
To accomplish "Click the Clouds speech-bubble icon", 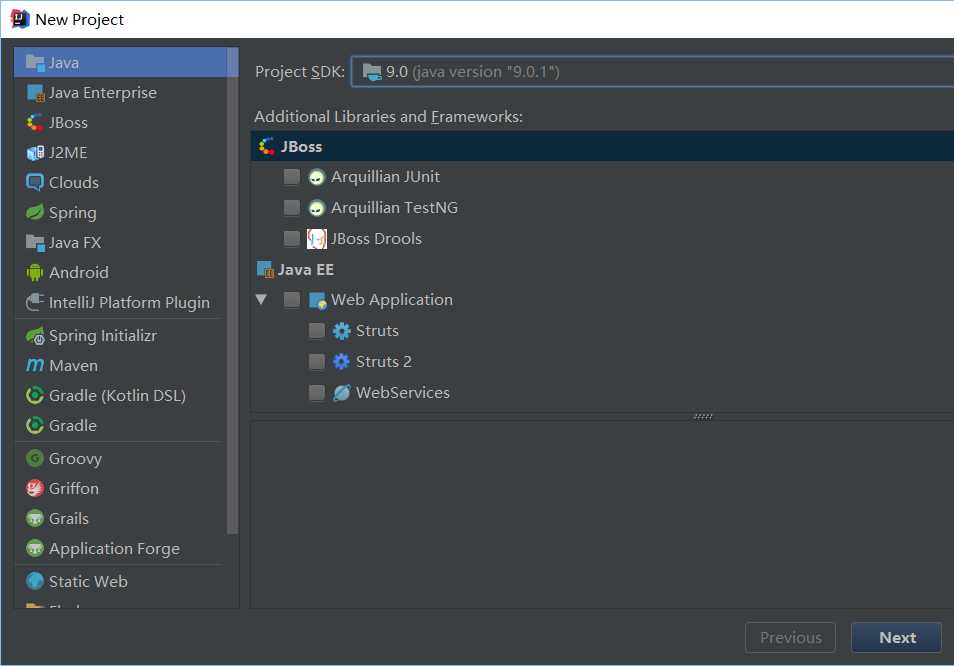I will tap(35, 182).
